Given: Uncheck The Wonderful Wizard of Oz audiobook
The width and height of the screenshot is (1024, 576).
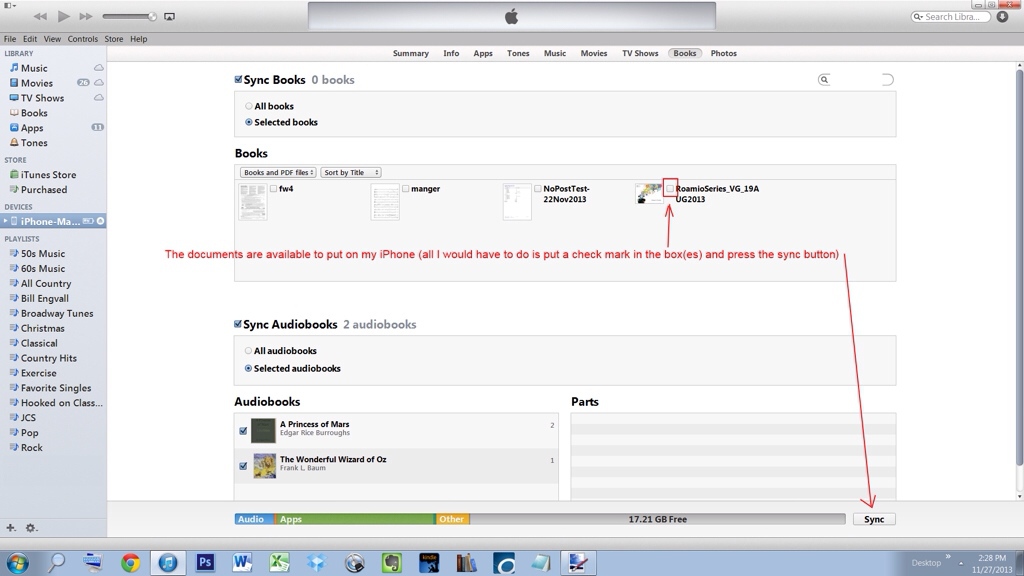Looking at the screenshot, I should click(243, 466).
